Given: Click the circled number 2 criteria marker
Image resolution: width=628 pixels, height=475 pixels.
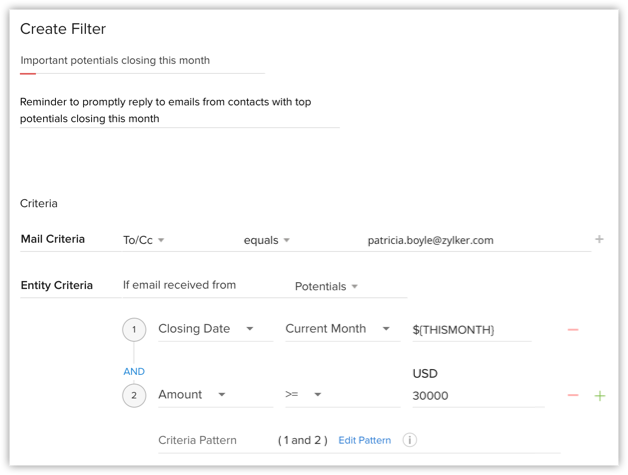Looking at the screenshot, I should point(134,395).
